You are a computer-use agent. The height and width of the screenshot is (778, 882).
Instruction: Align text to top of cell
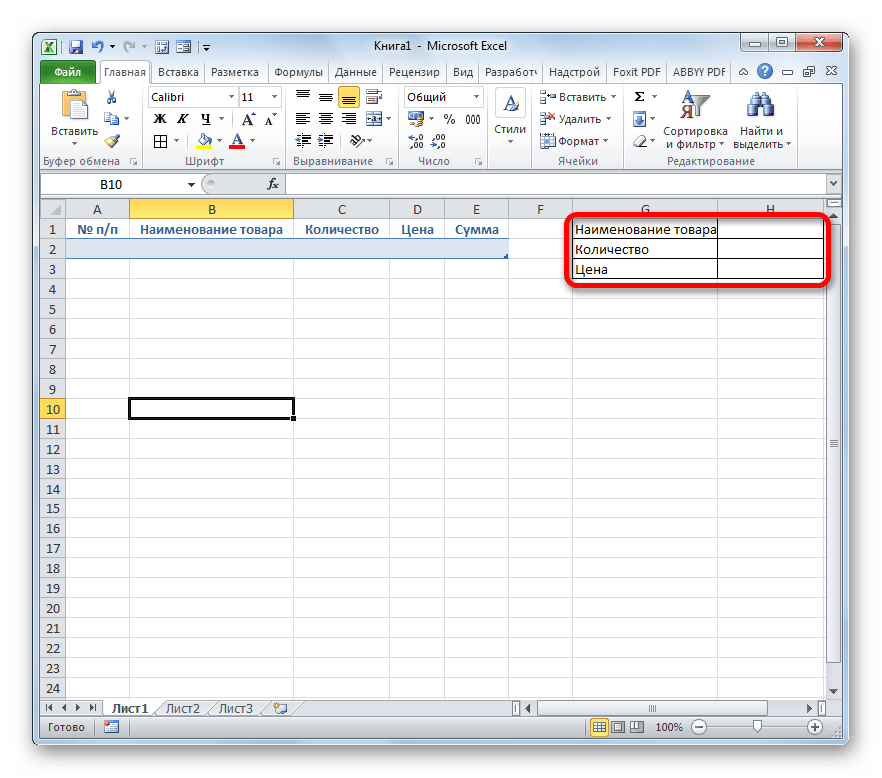coord(303,97)
